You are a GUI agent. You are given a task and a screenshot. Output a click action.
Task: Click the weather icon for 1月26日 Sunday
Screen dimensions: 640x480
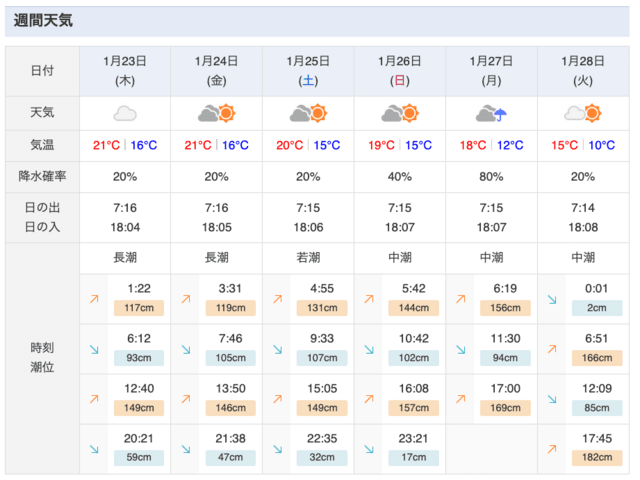(x=400, y=113)
